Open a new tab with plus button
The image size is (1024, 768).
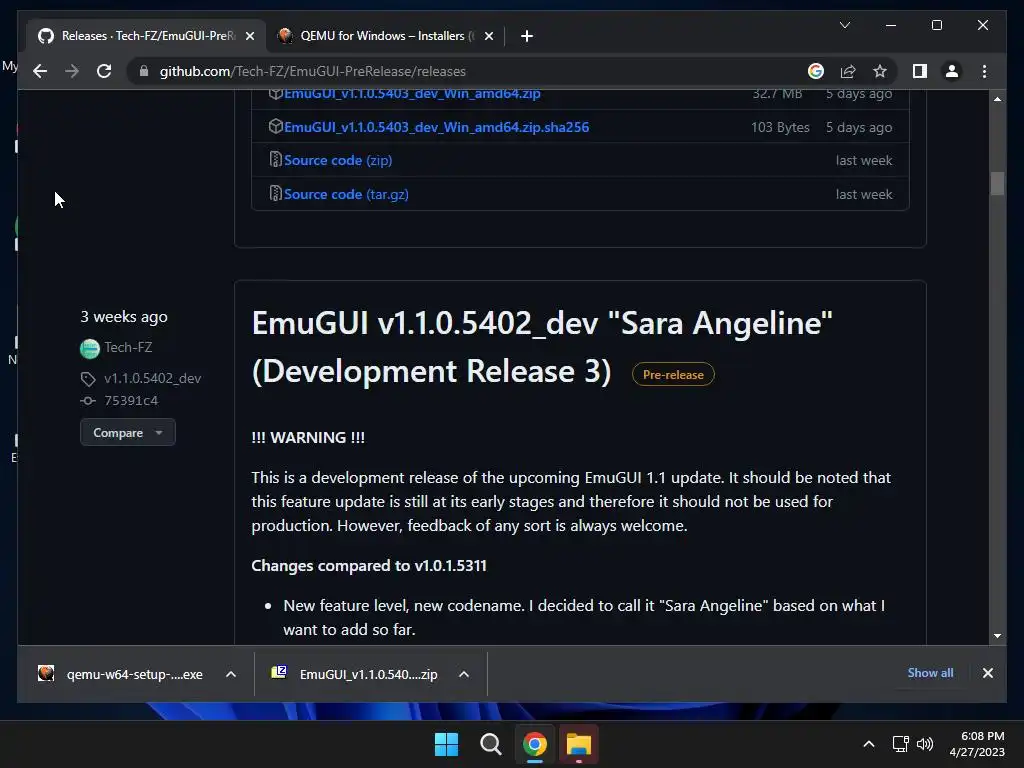[526, 36]
